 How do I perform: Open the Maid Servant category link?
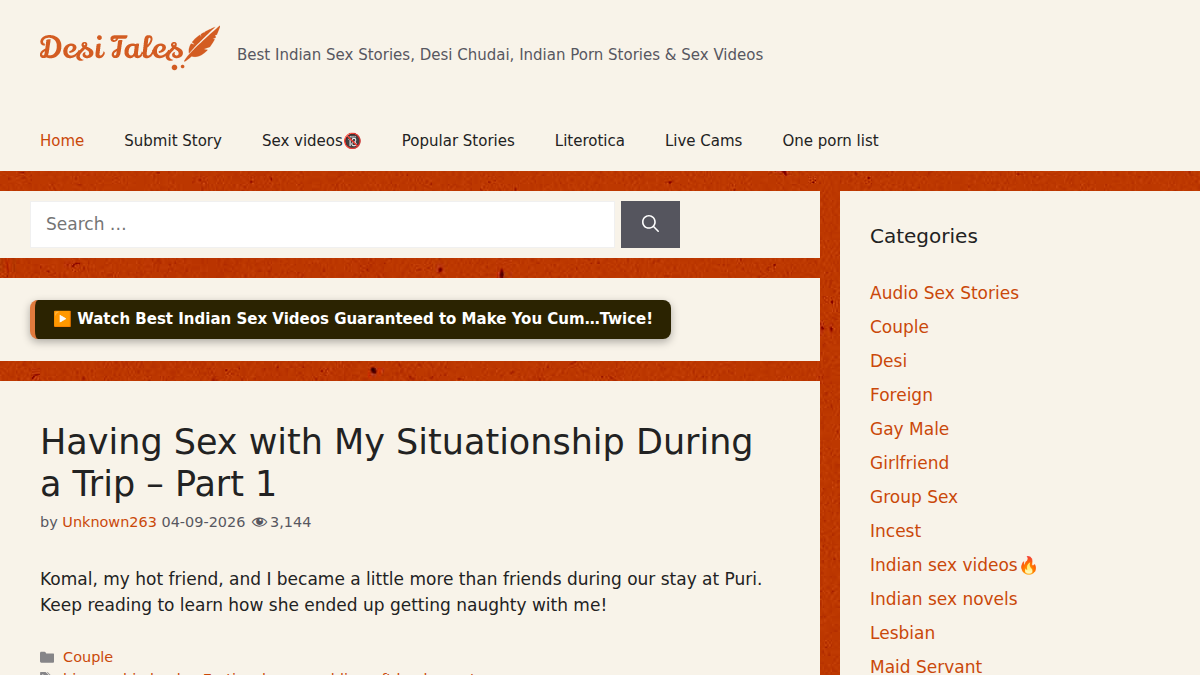(926, 666)
